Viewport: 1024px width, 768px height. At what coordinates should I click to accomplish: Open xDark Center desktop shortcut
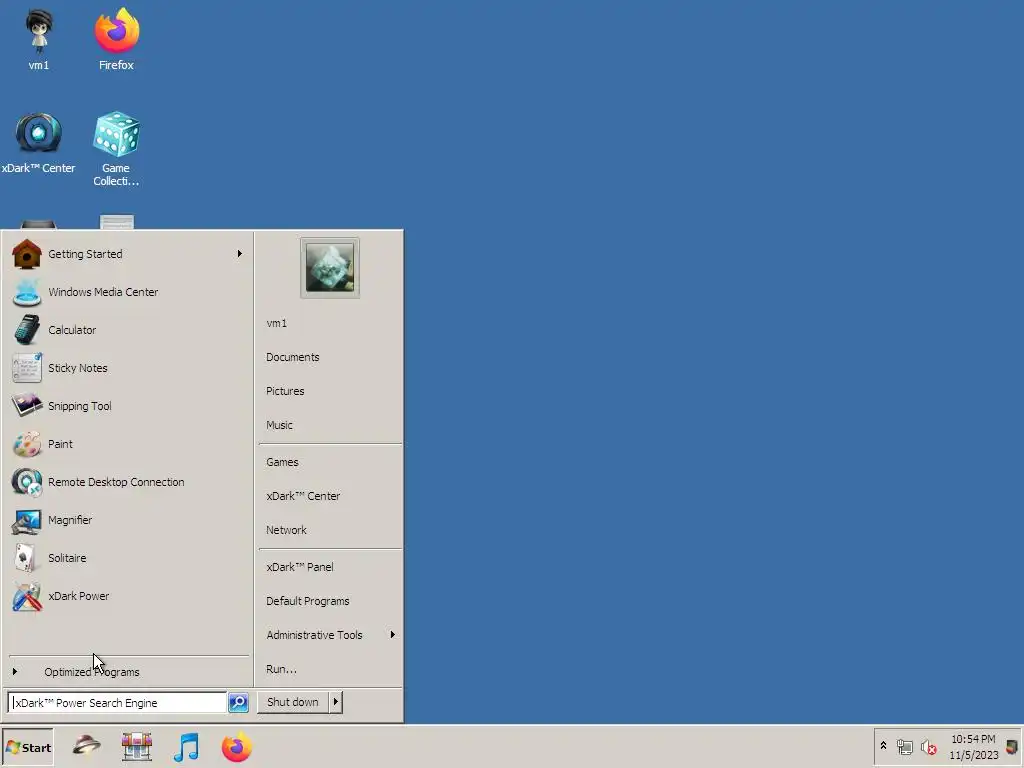[x=39, y=142]
